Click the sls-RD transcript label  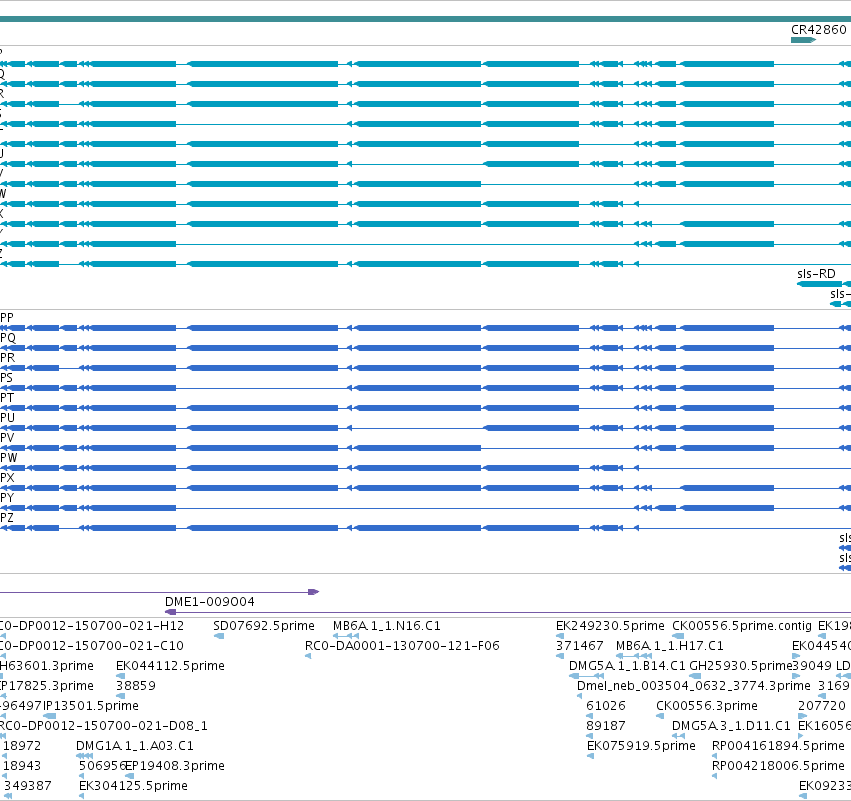point(816,274)
